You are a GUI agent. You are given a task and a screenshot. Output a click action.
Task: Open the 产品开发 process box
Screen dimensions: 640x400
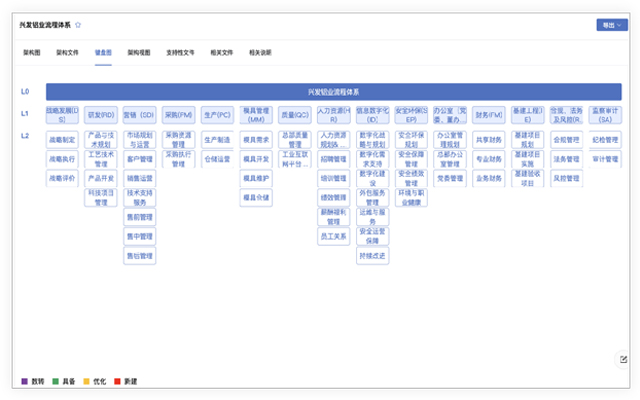(101, 178)
